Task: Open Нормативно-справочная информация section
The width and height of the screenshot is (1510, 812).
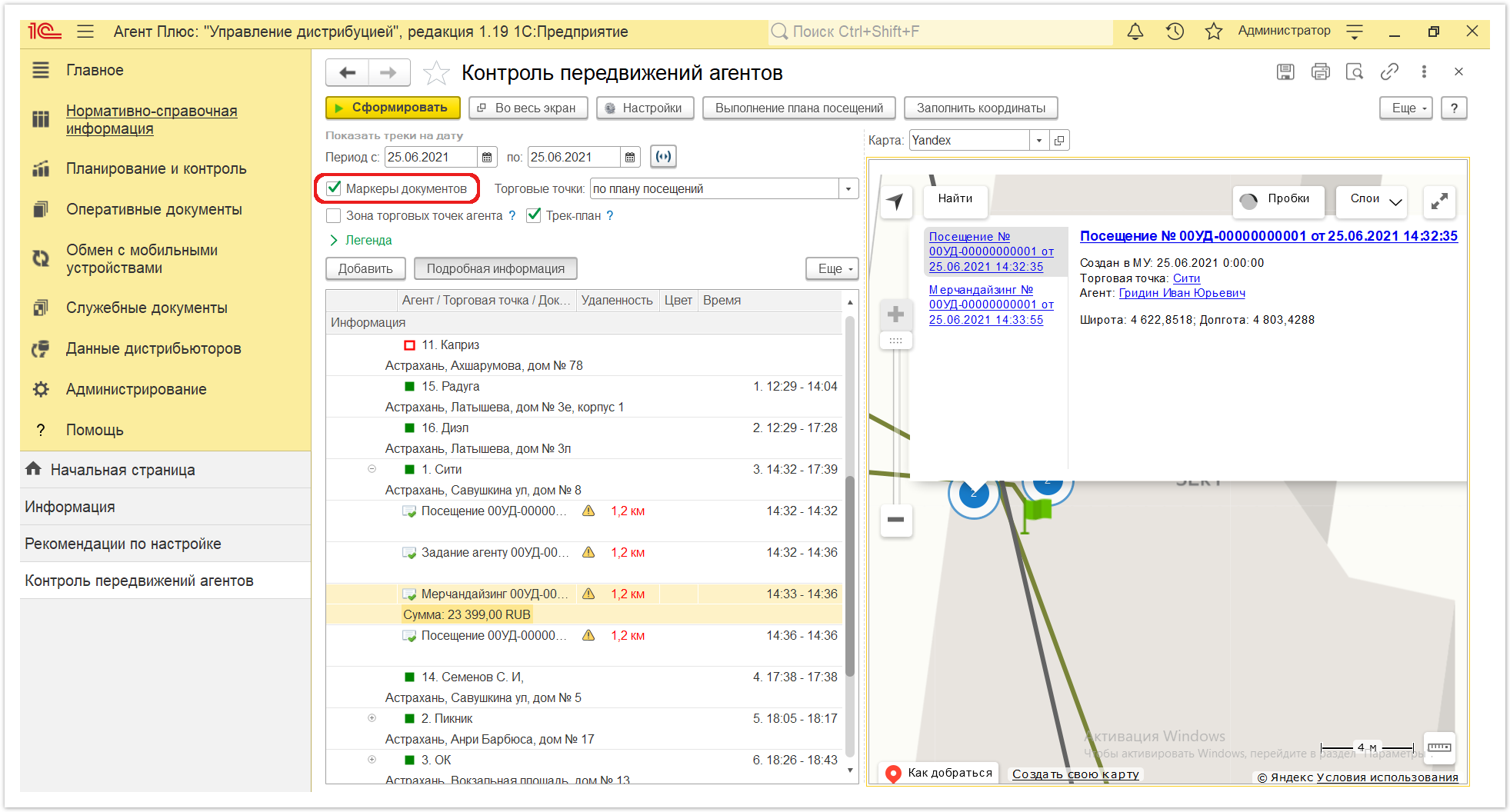Action: pyautogui.click(x=152, y=120)
